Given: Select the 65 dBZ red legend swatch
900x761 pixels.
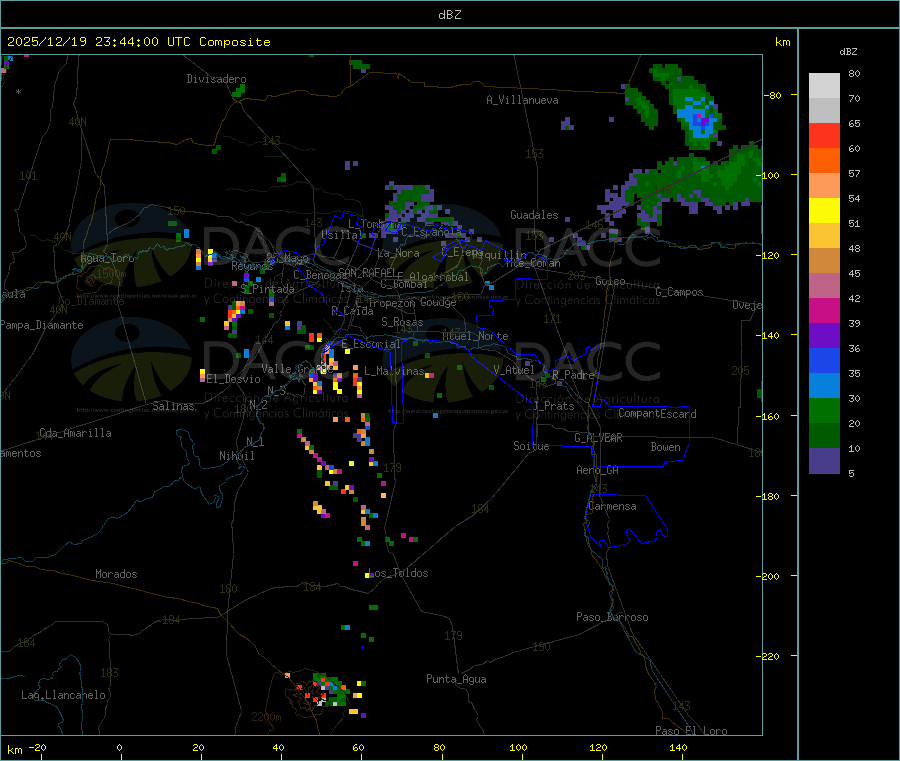Looking at the screenshot, I should pos(824,135).
